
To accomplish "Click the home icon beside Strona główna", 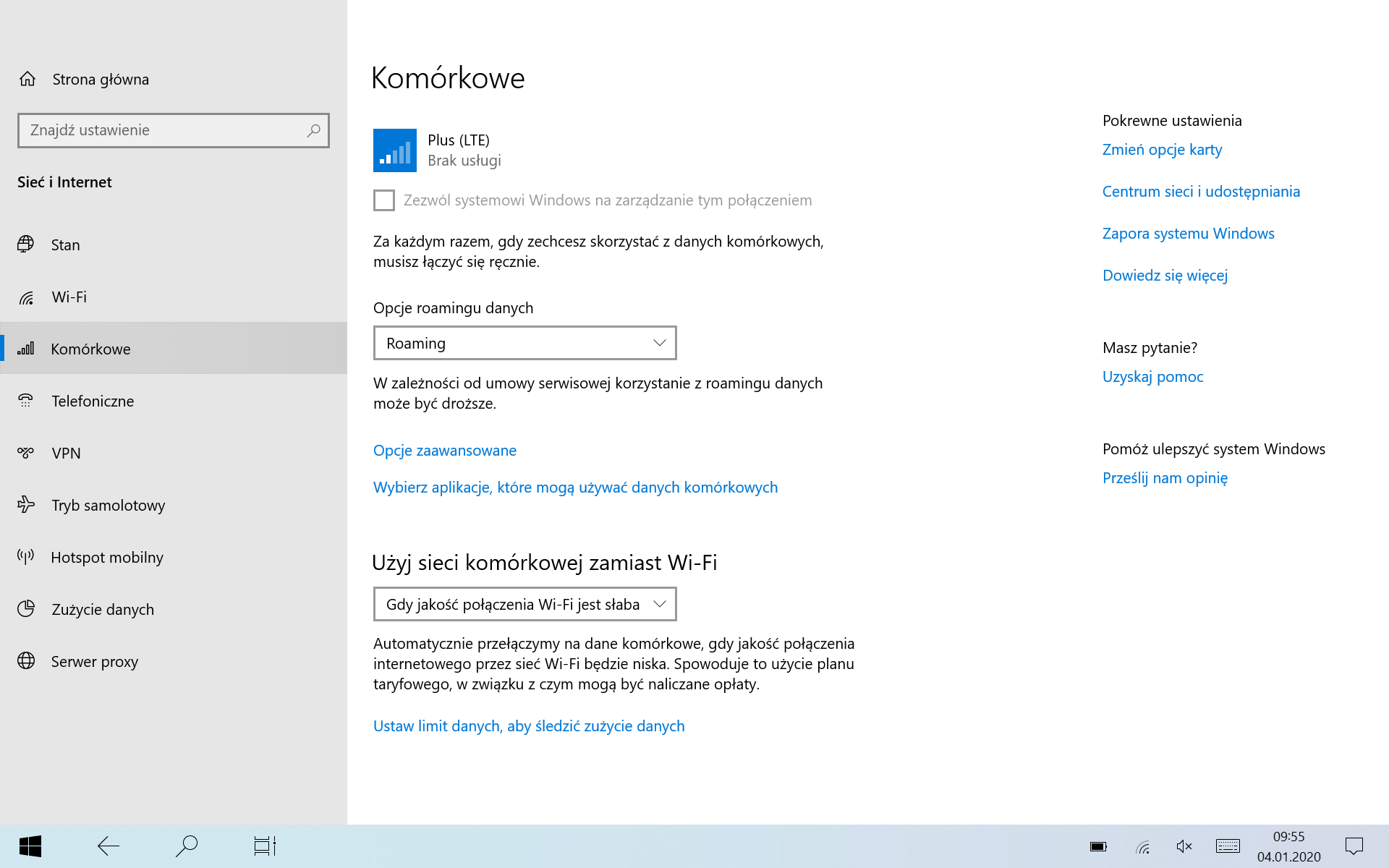I will pos(27,79).
